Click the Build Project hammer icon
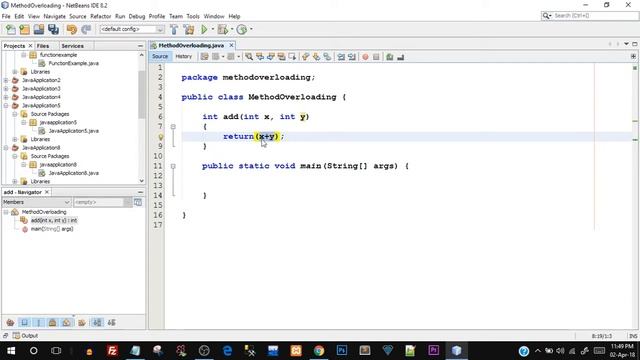This screenshot has height=360, width=640. (174, 29)
